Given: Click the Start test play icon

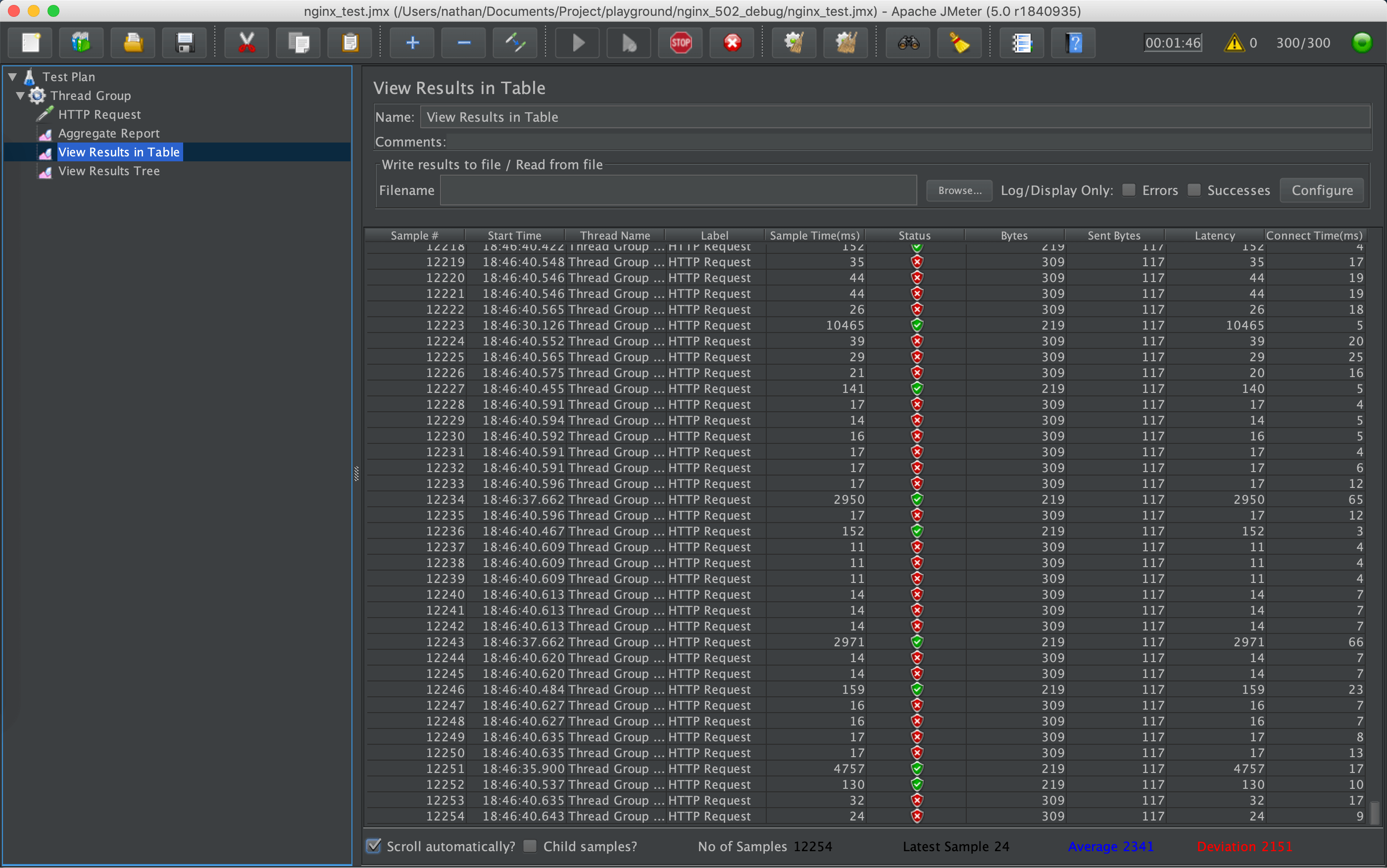Looking at the screenshot, I should coord(578,43).
